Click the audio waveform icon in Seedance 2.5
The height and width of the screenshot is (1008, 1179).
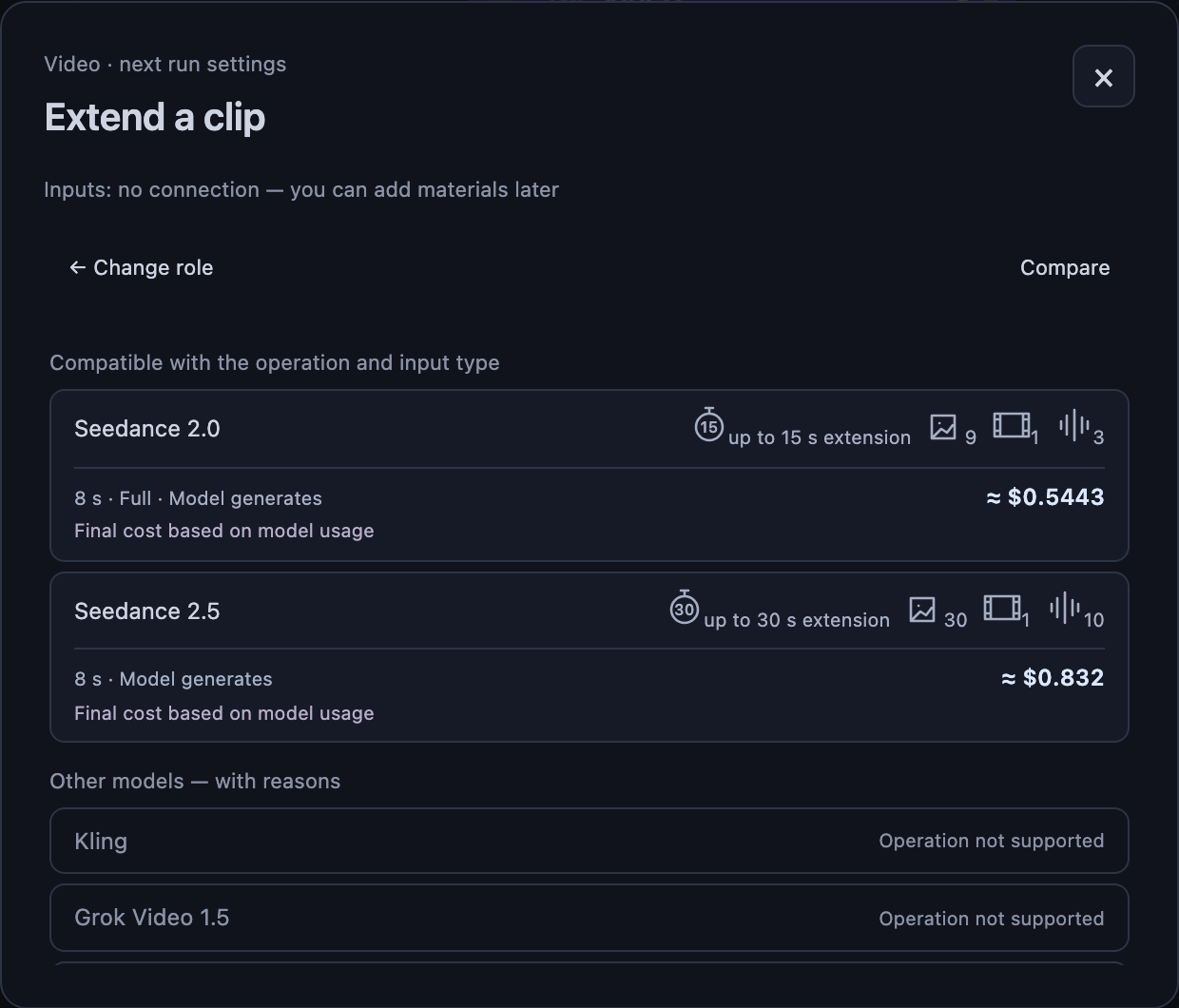(x=1065, y=608)
